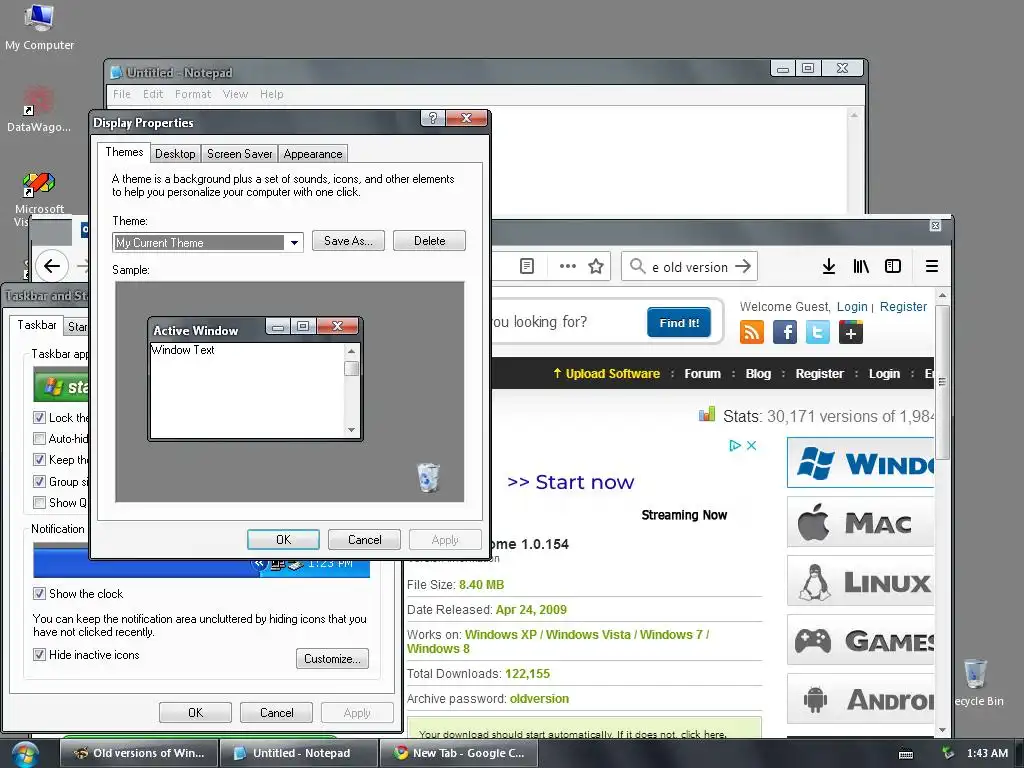Click Delete theme button
Screen dimensions: 1024x768
tap(429, 240)
